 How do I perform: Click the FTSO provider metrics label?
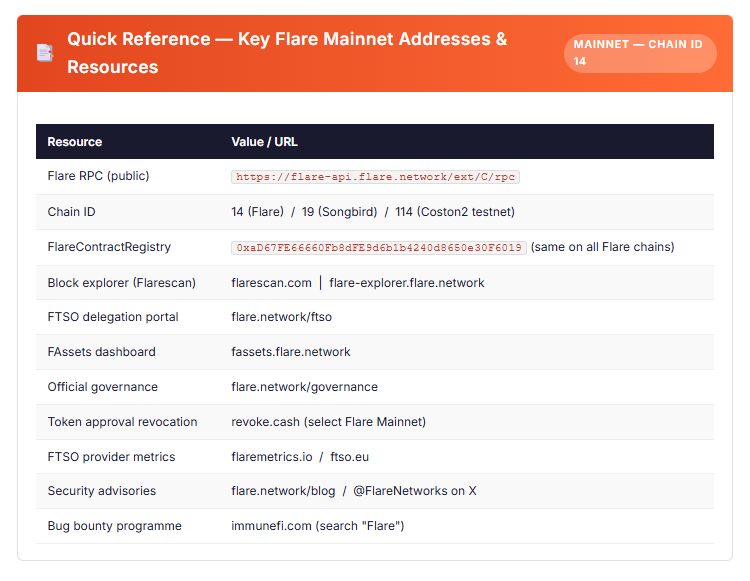(x=111, y=457)
